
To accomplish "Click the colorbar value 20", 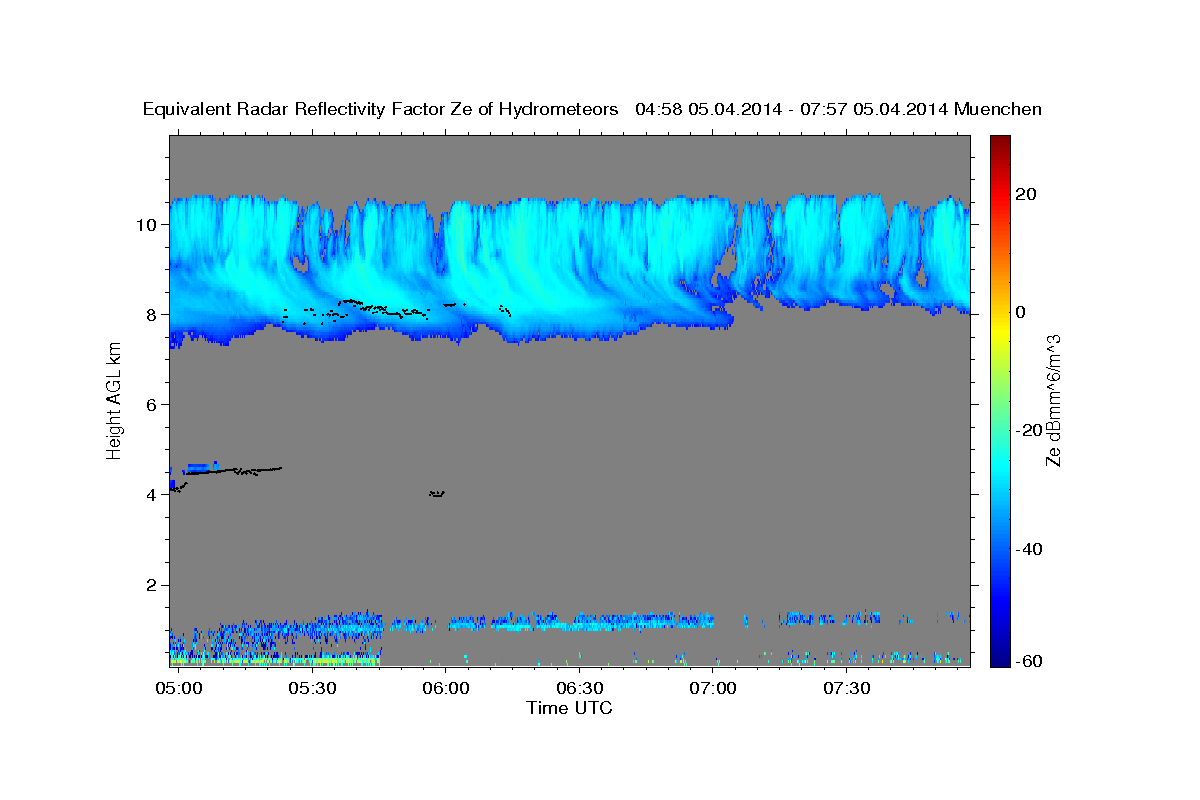I will coord(1027,193).
